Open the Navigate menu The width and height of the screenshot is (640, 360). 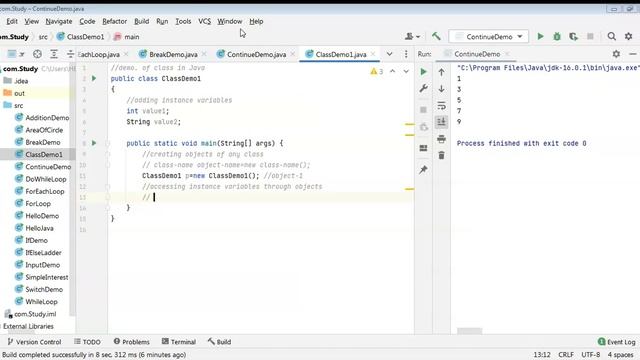point(59,21)
